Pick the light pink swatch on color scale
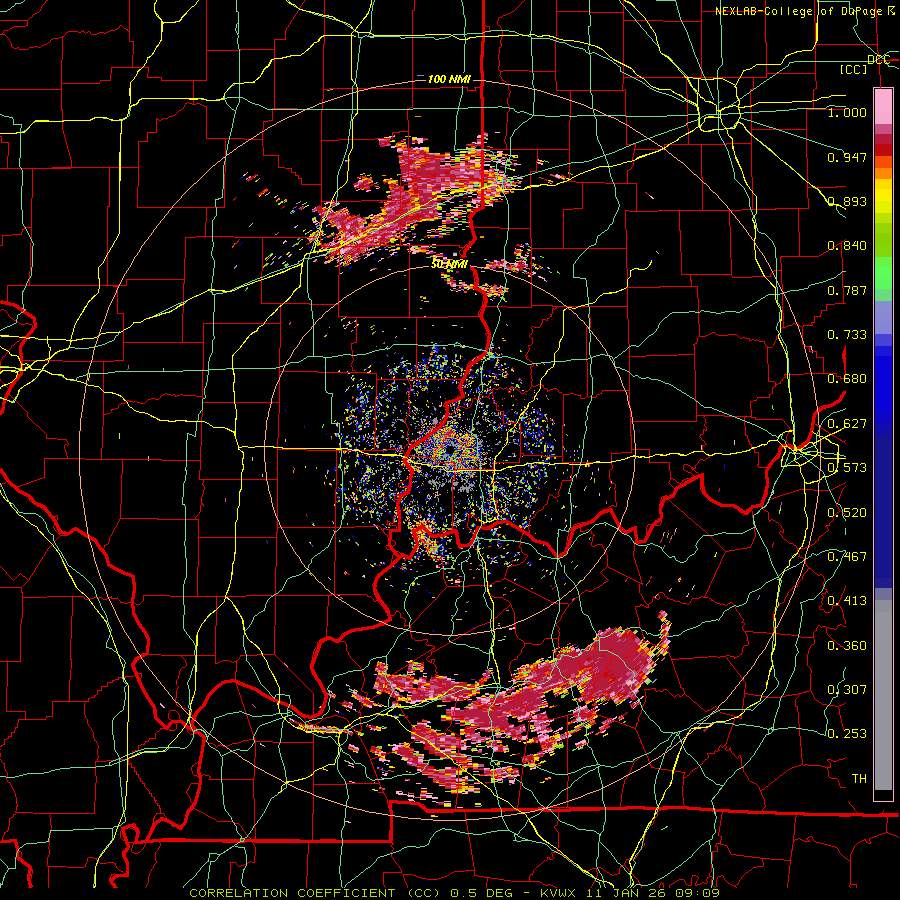Viewport: 900px width, 900px height. click(x=883, y=106)
